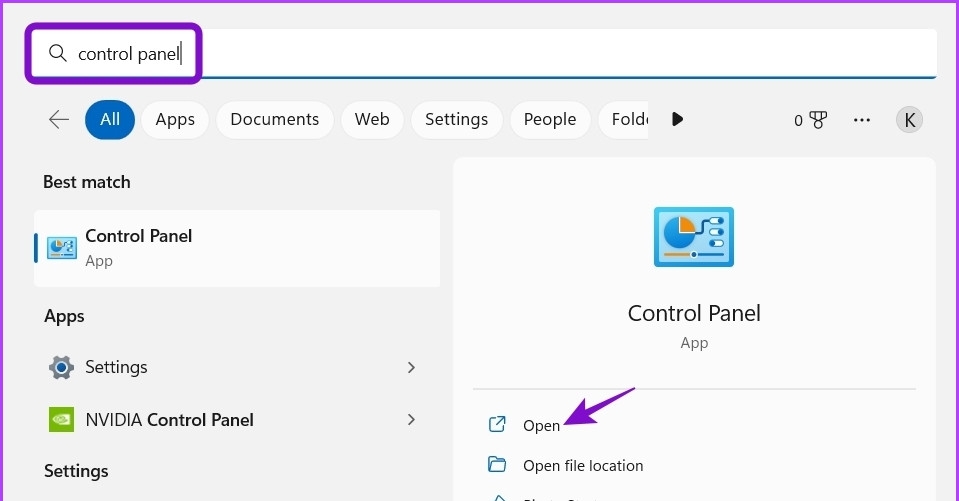
Task: Show more filters with the play arrow
Action: click(677, 119)
